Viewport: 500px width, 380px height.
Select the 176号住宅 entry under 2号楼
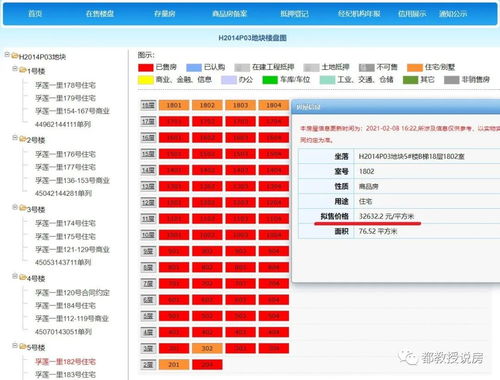(x=65, y=154)
